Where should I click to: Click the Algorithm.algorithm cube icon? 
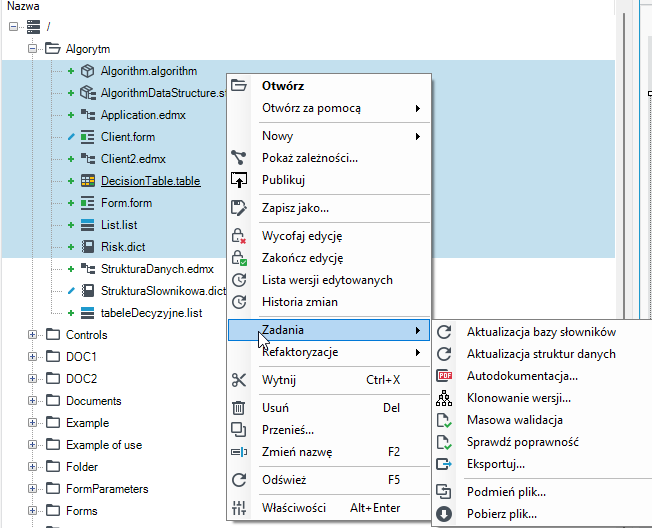[87, 71]
